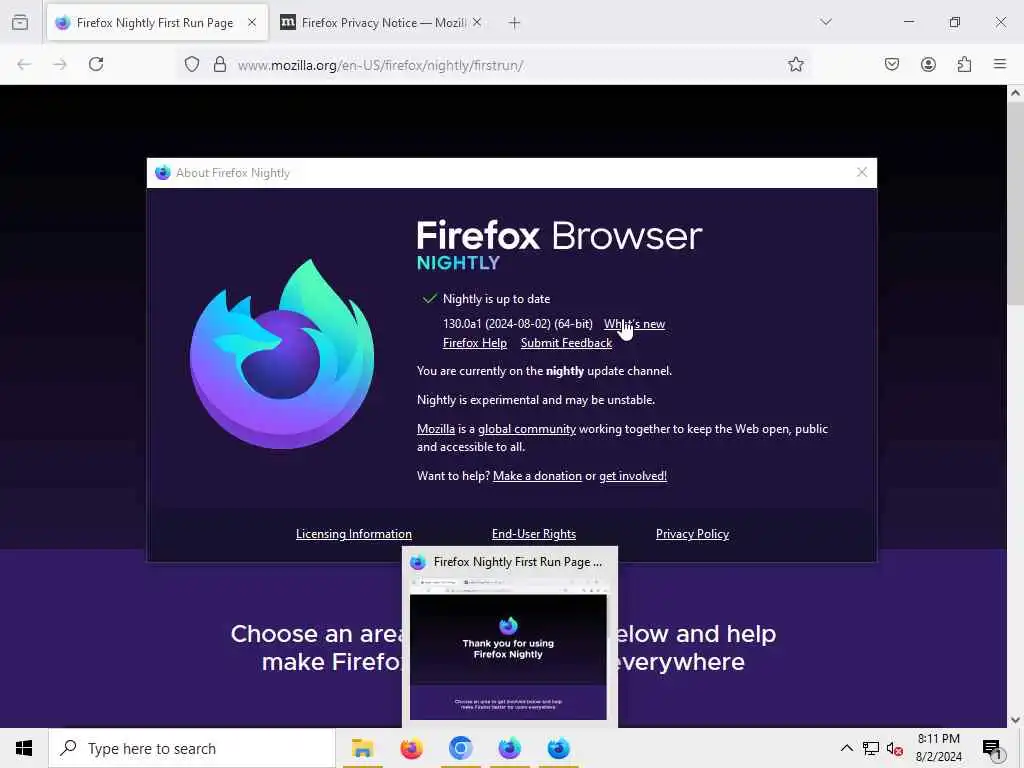Open the global community link
This screenshot has height=768, width=1024.
pyautogui.click(x=527, y=429)
